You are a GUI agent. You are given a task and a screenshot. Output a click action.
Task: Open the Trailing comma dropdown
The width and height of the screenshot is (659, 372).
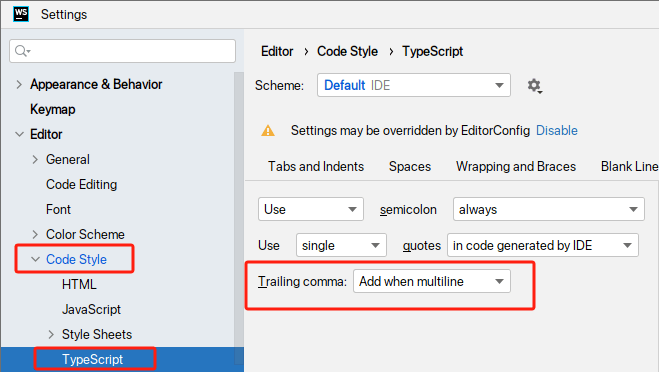[432, 281]
